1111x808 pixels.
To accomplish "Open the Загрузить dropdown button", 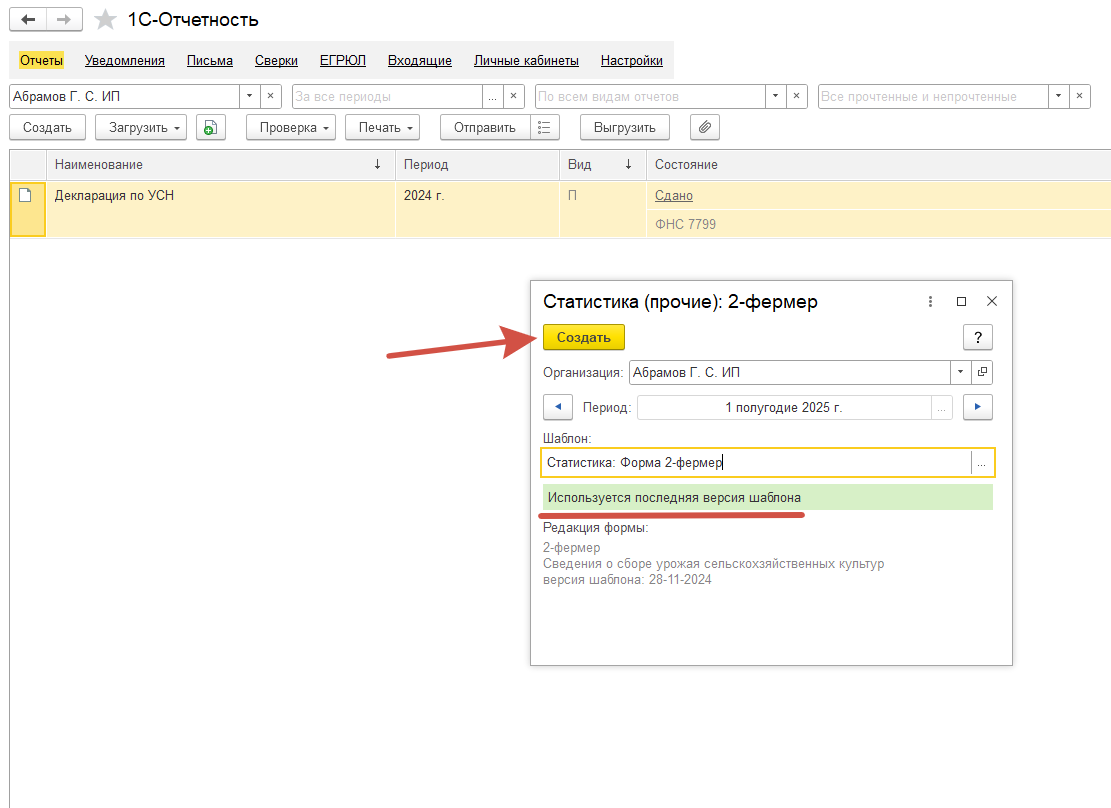I will [x=141, y=127].
